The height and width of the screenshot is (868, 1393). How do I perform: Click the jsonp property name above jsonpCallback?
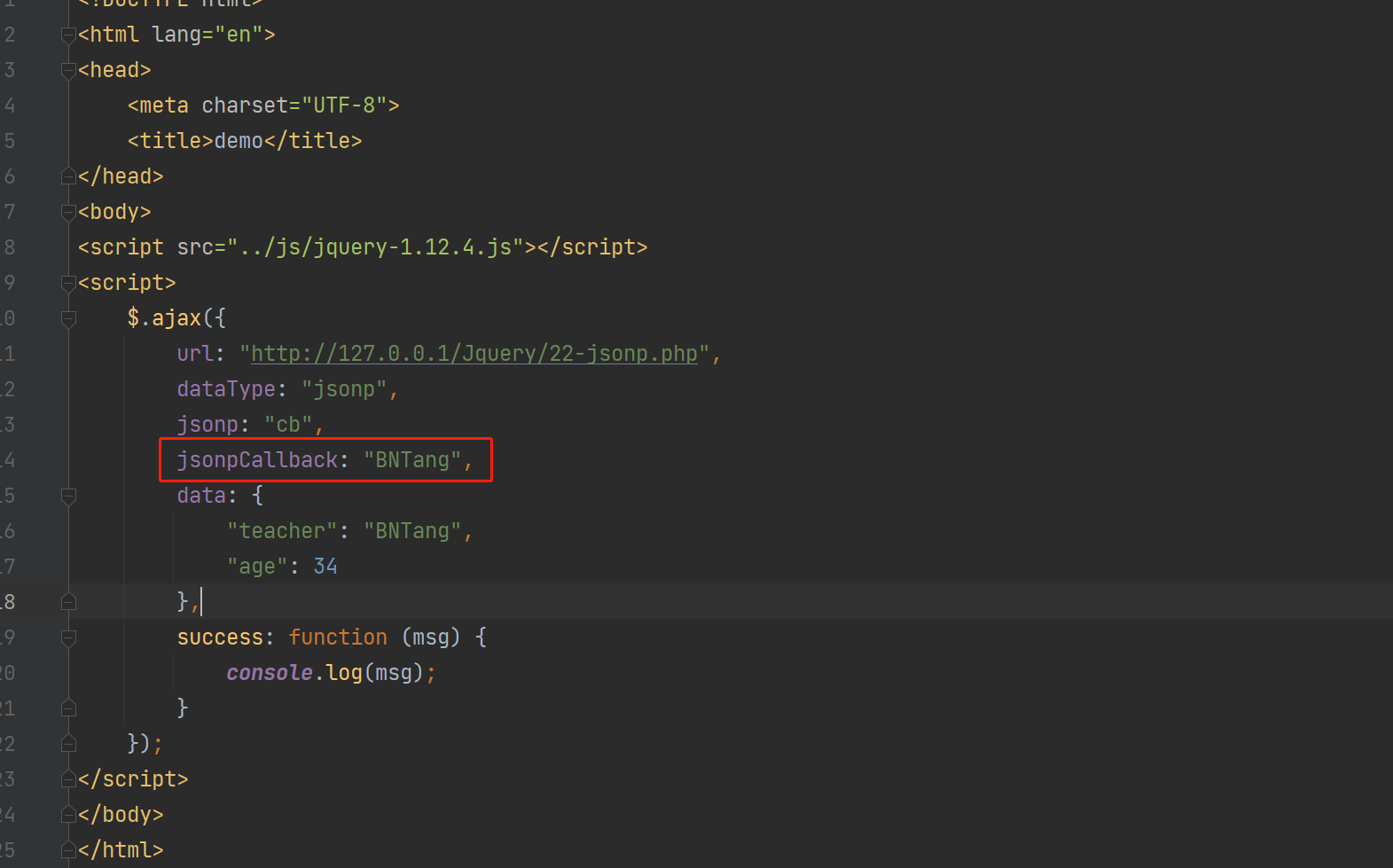[x=207, y=425]
